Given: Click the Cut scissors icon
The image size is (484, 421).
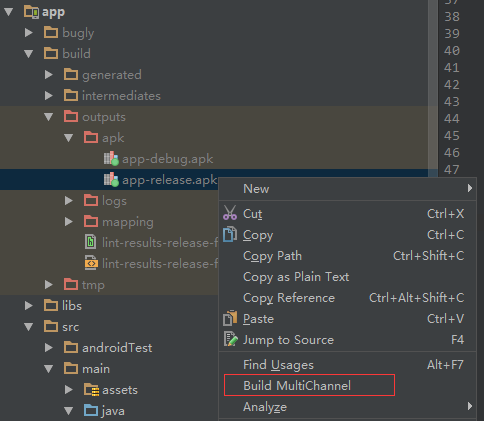Looking at the screenshot, I should point(230,213).
